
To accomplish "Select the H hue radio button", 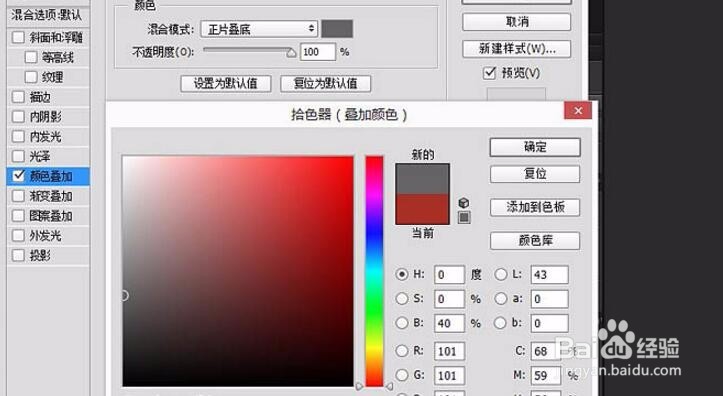I will (x=402, y=274).
